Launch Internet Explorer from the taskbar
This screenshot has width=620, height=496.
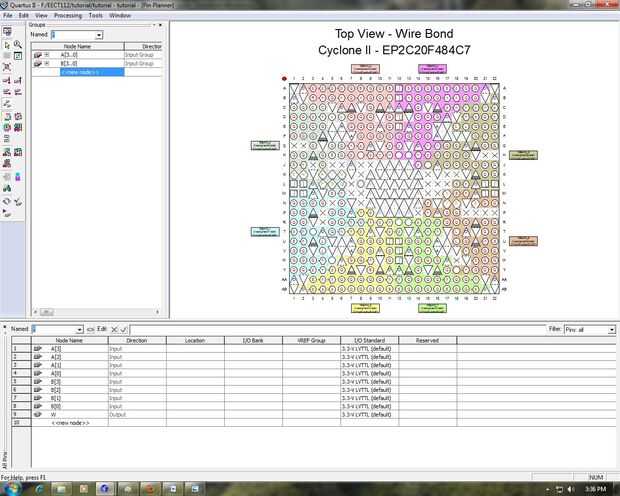[40, 489]
